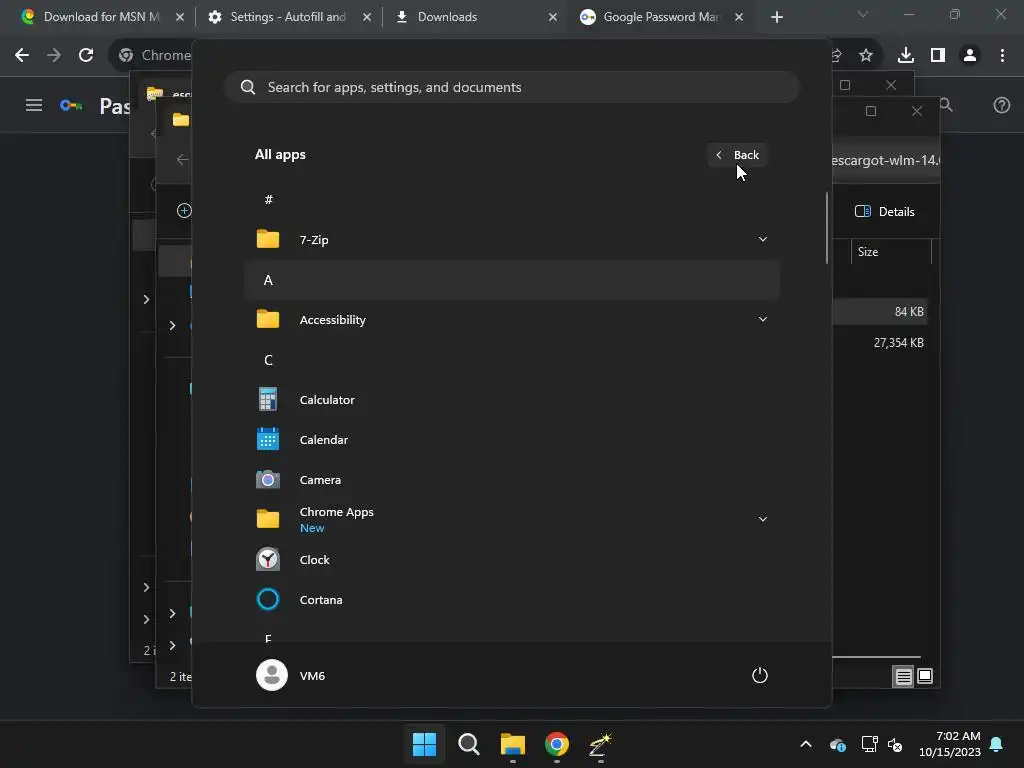Viewport: 1024px width, 768px height.
Task: Show hidden icons tray chevron
Action: click(x=806, y=744)
